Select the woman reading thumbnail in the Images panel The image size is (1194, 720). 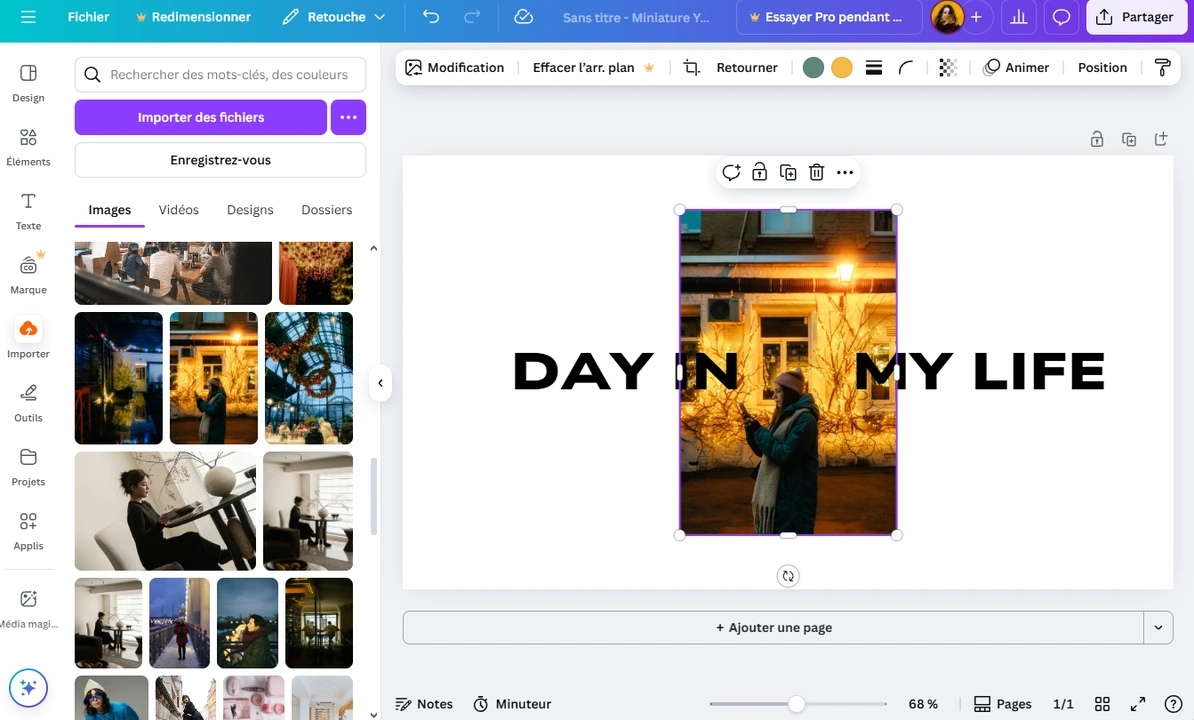click(x=164, y=511)
